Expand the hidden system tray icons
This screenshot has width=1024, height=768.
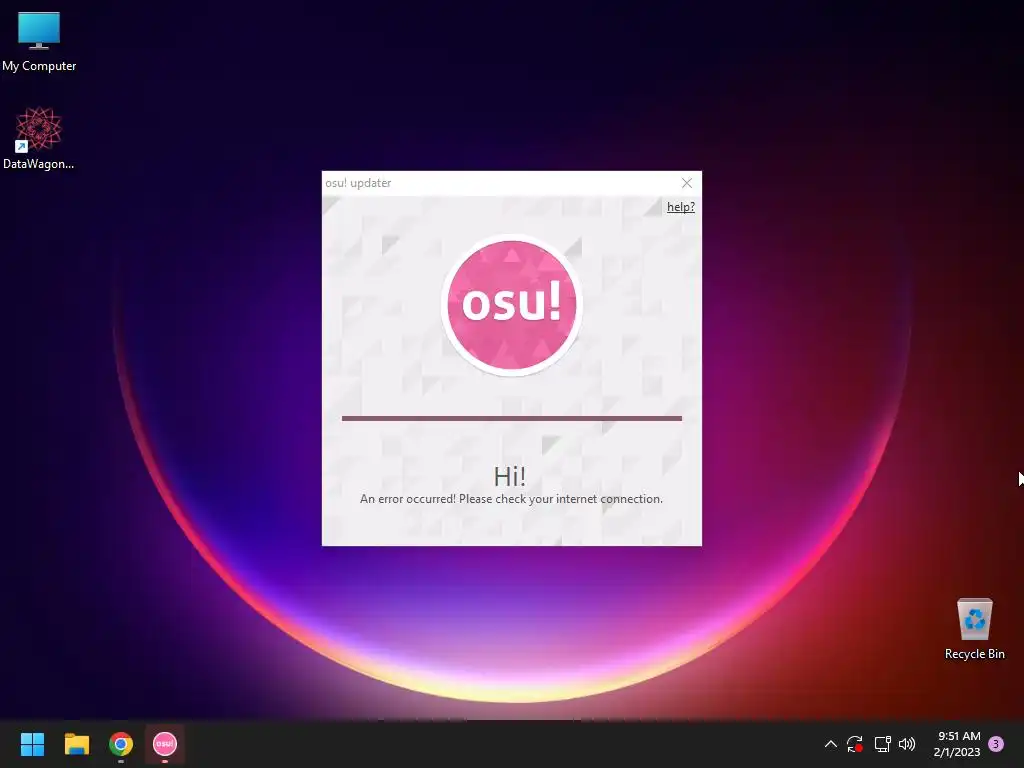pos(831,744)
